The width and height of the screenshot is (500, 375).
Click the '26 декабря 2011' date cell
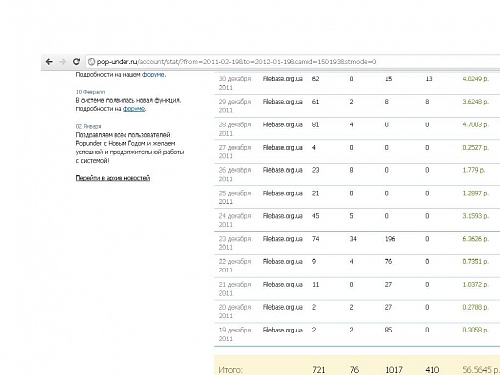point(235,174)
